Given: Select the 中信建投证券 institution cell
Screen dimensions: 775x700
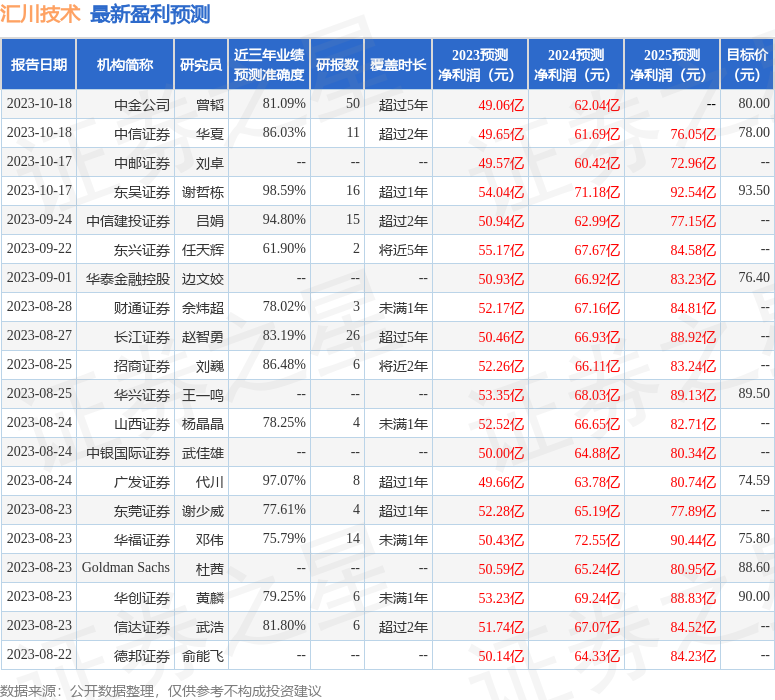Looking at the screenshot, I should (x=128, y=221).
